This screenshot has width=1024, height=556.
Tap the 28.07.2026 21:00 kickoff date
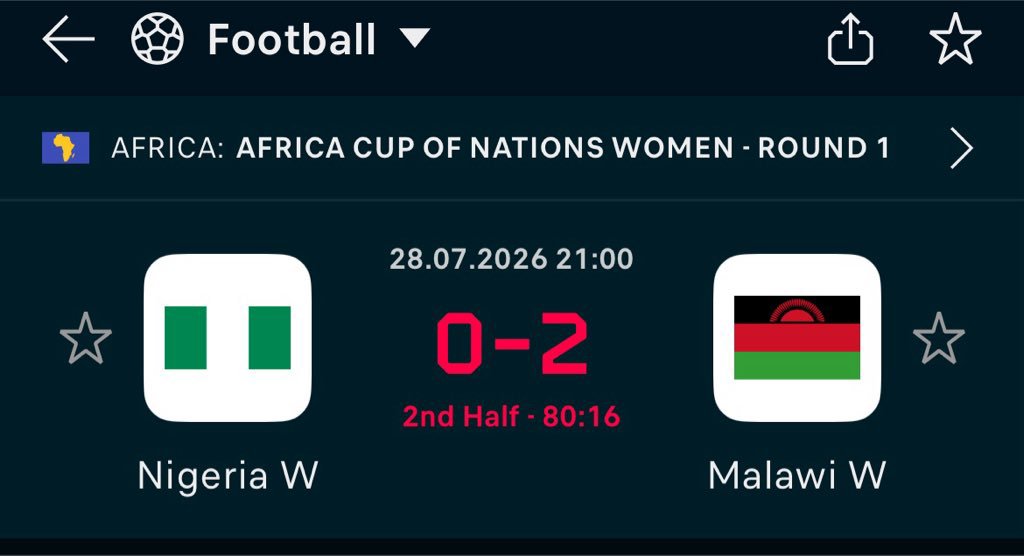tap(511, 259)
